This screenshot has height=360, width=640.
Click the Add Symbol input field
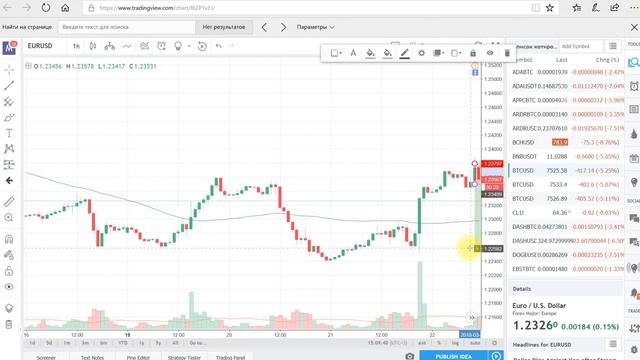580,46
